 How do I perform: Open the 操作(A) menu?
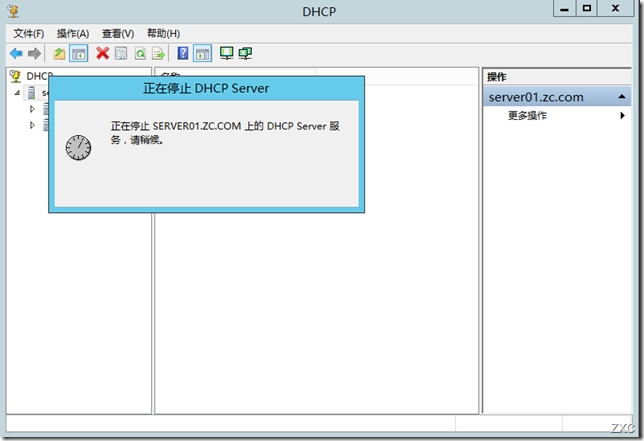tap(73, 34)
